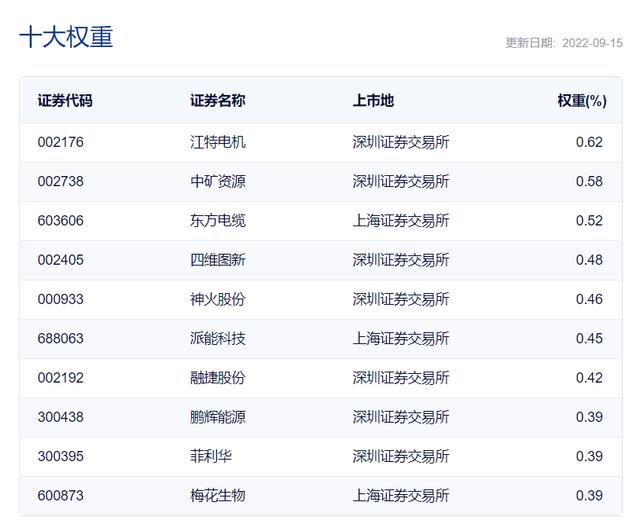Viewport: 640px width, 524px height.
Task: Click 深圳证券交易所 in the 鹏辉能源 row
Action: pos(401,417)
